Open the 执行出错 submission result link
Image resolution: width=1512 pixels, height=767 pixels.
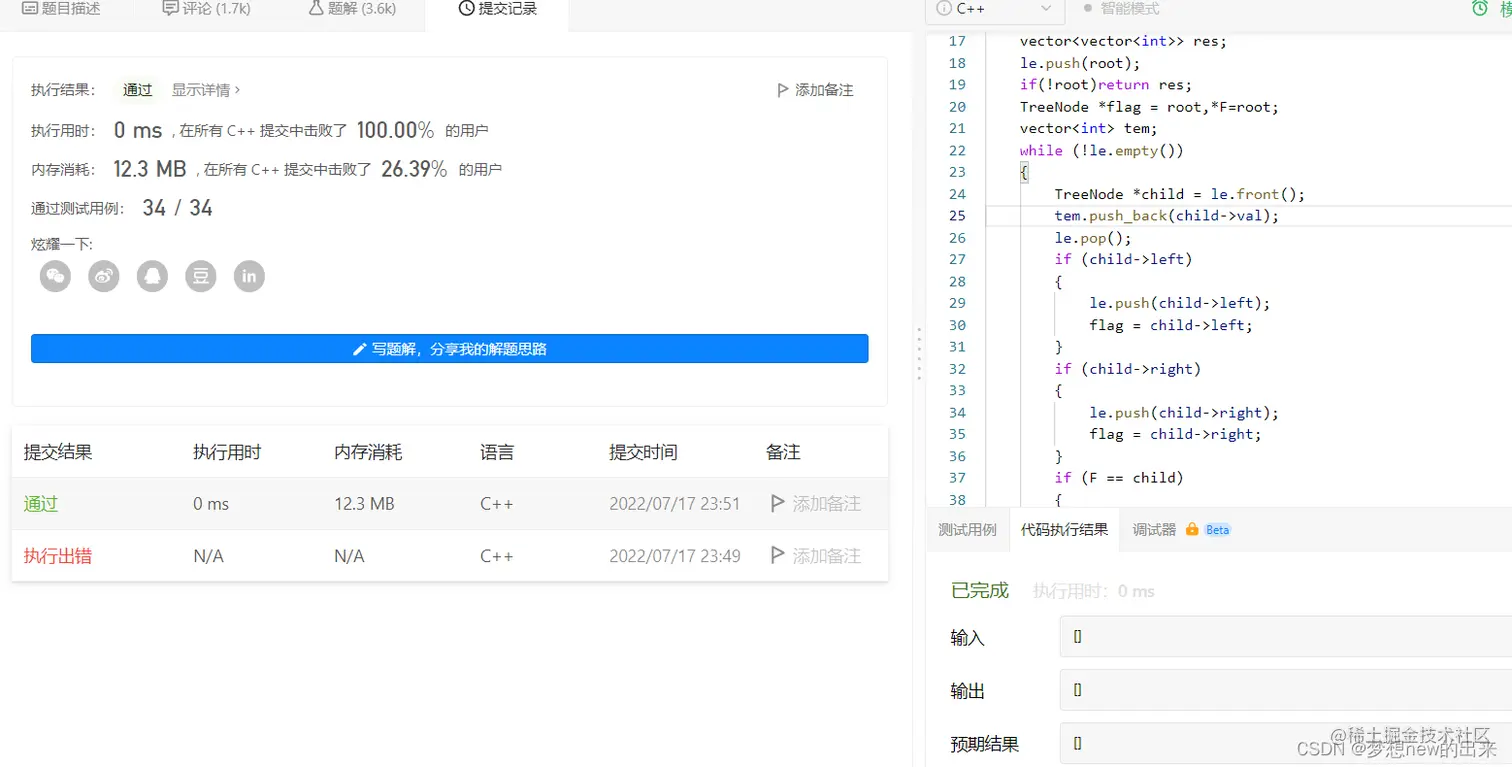(58, 556)
